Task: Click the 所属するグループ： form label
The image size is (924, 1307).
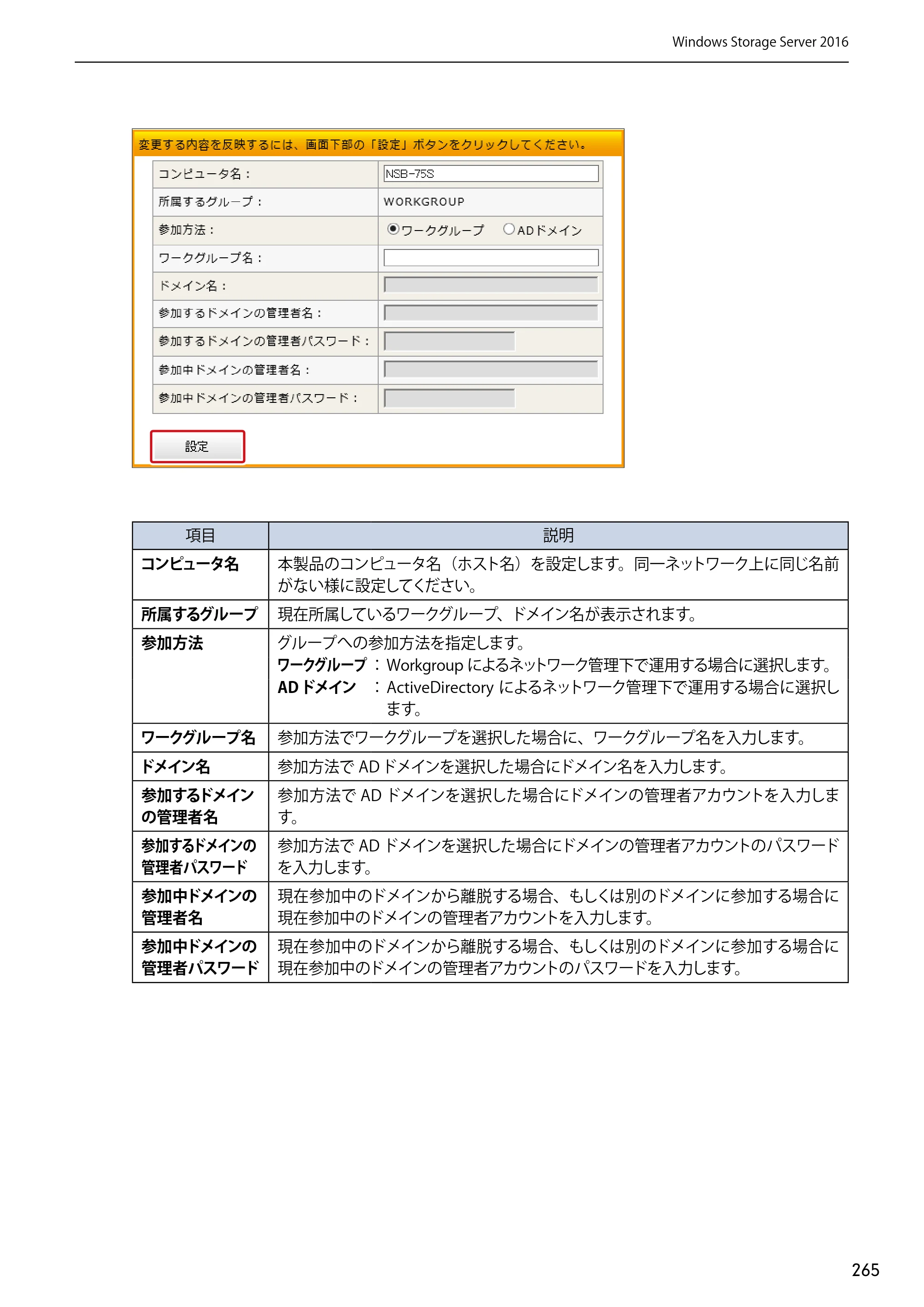Action: pyautogui.click(x=210, y=201)
